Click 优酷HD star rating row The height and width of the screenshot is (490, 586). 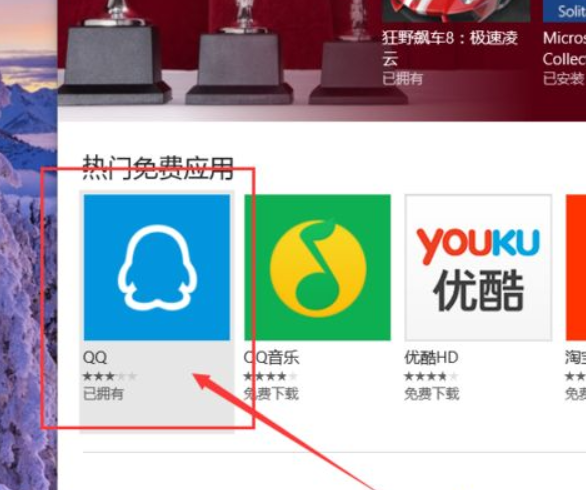click(x=432, y=376)
